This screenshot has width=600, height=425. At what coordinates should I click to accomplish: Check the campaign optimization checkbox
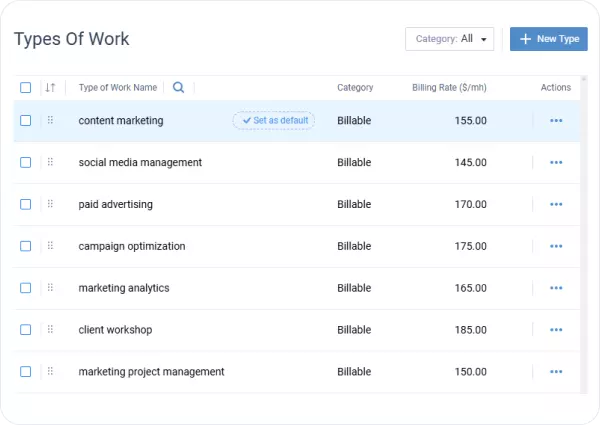pos(26,246)
